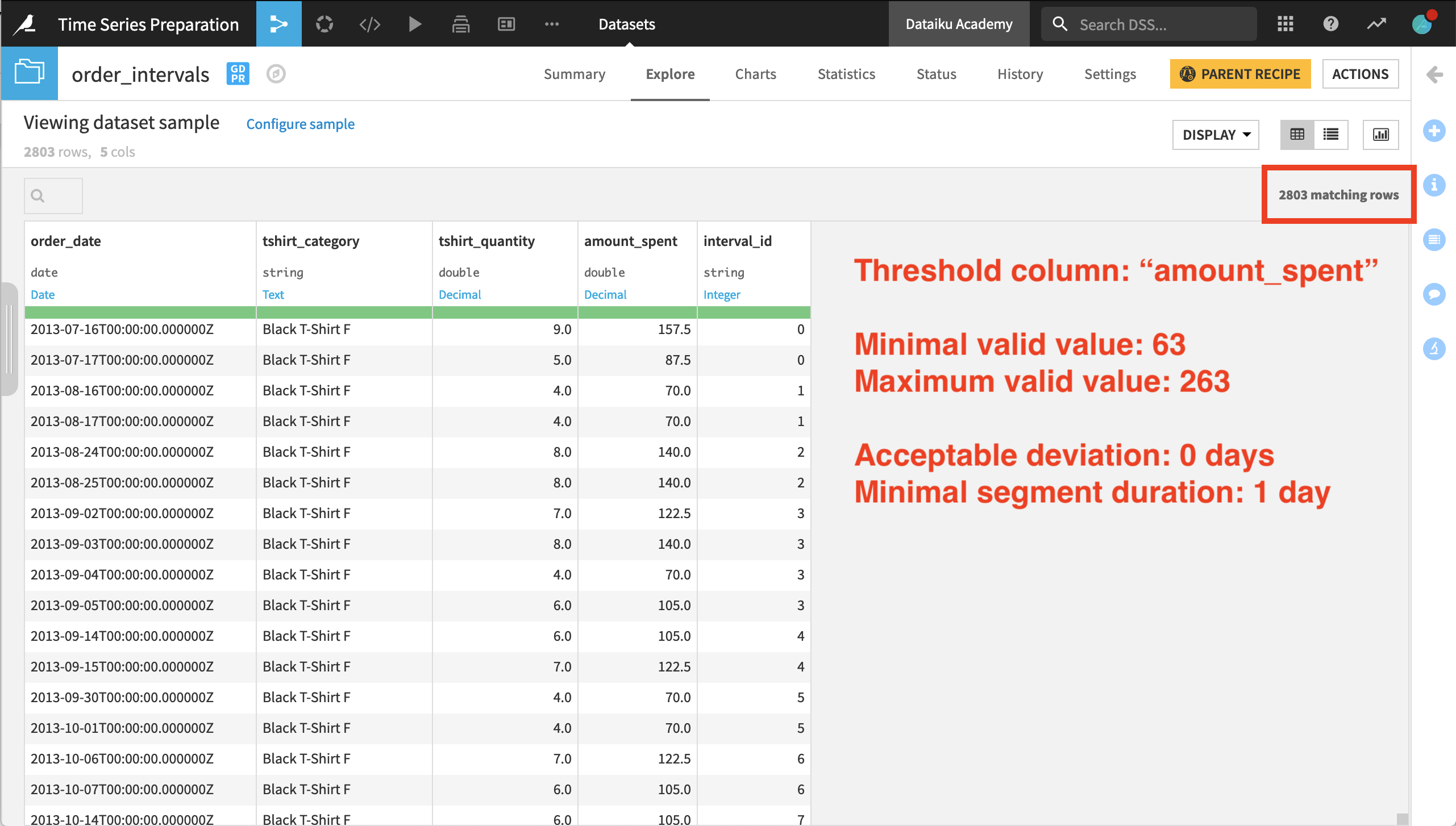Expand the DISPLAY dropdown menu
Viewport: 1456px width, 826px height.
1216,135
